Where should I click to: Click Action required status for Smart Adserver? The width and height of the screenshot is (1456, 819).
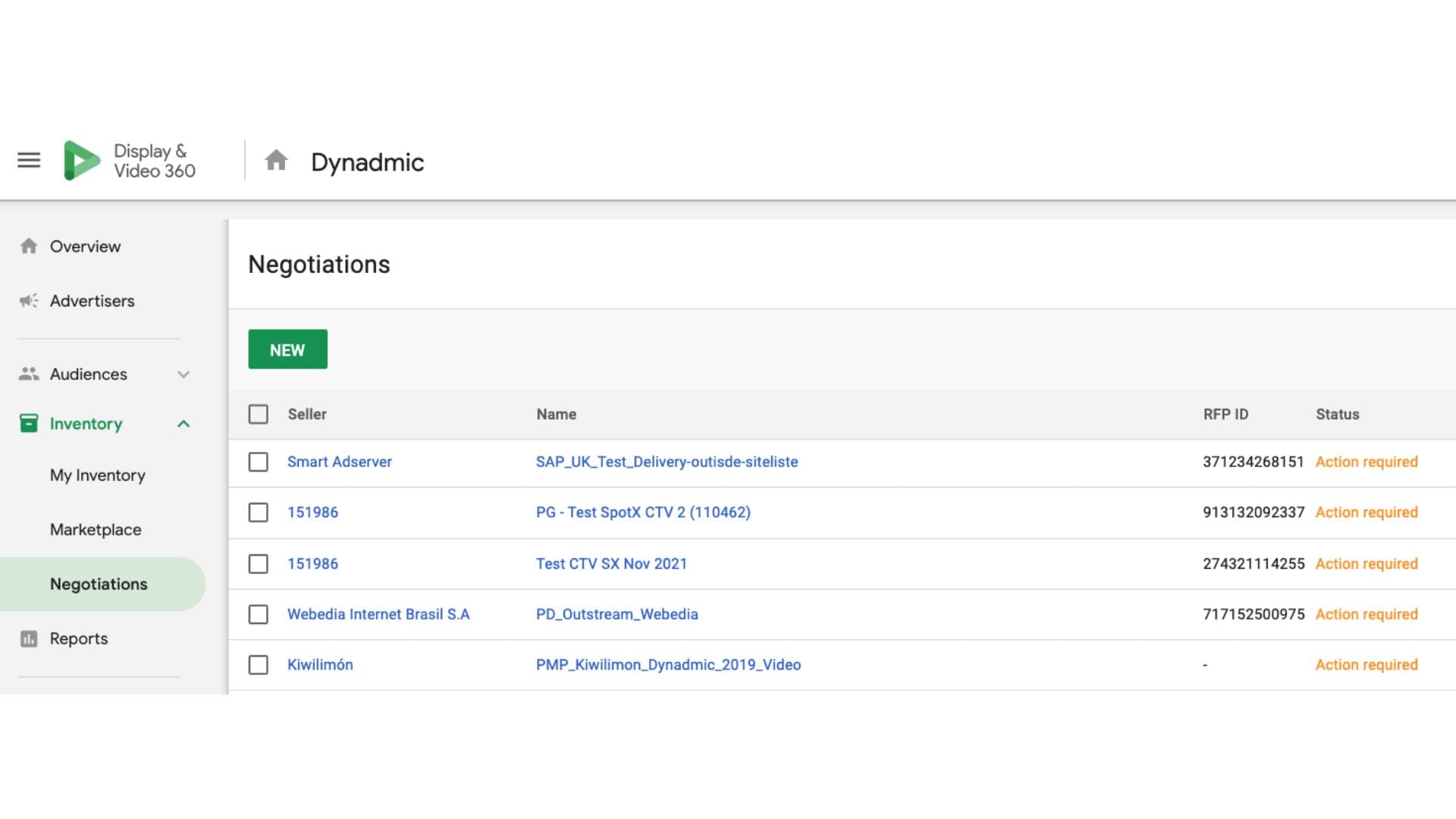coord(1367,462)
